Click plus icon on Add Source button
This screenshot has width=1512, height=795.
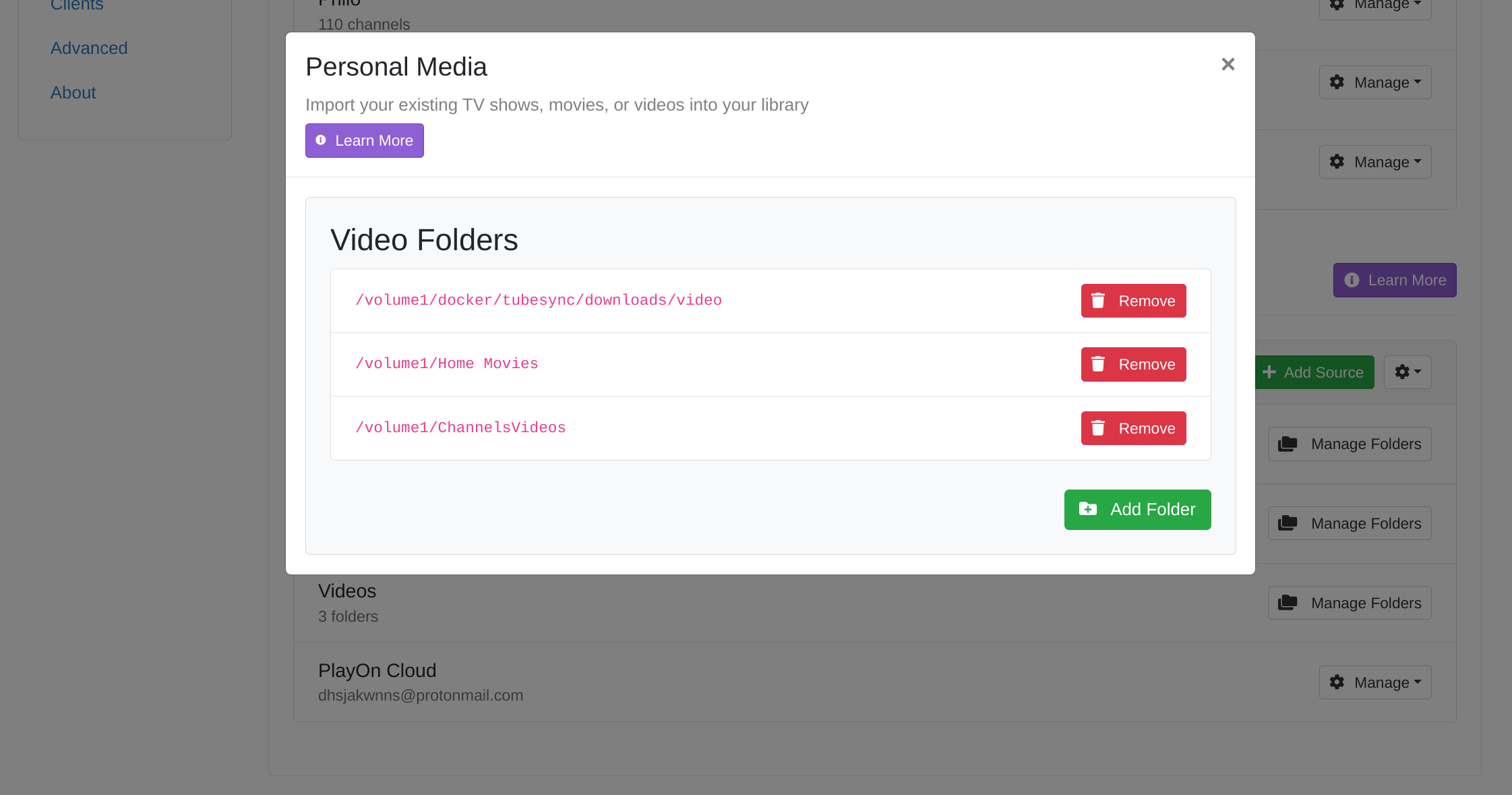tap(1269, 372)
